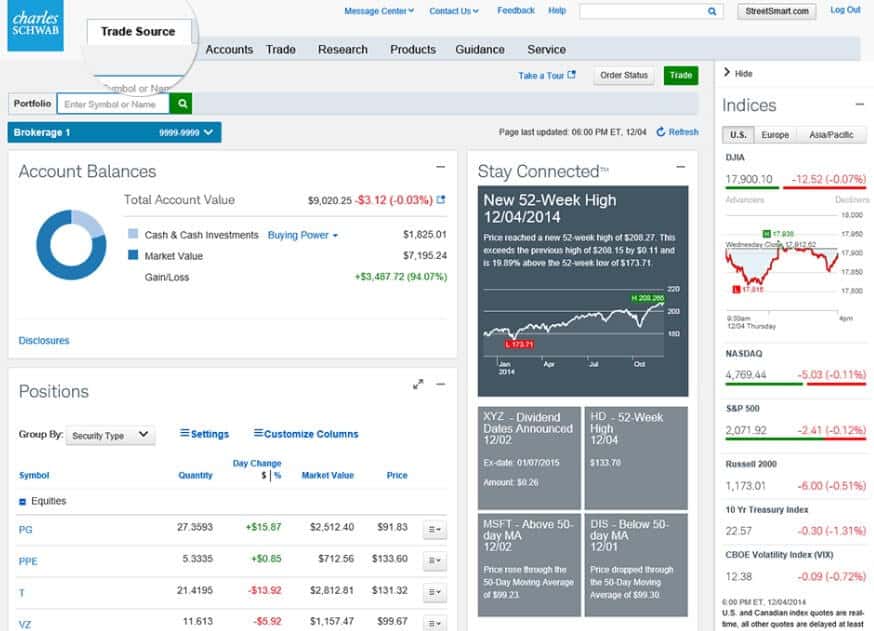Click the pop-out icon beside Total Account Value
The image size is (874, 631).
(441, 200)
